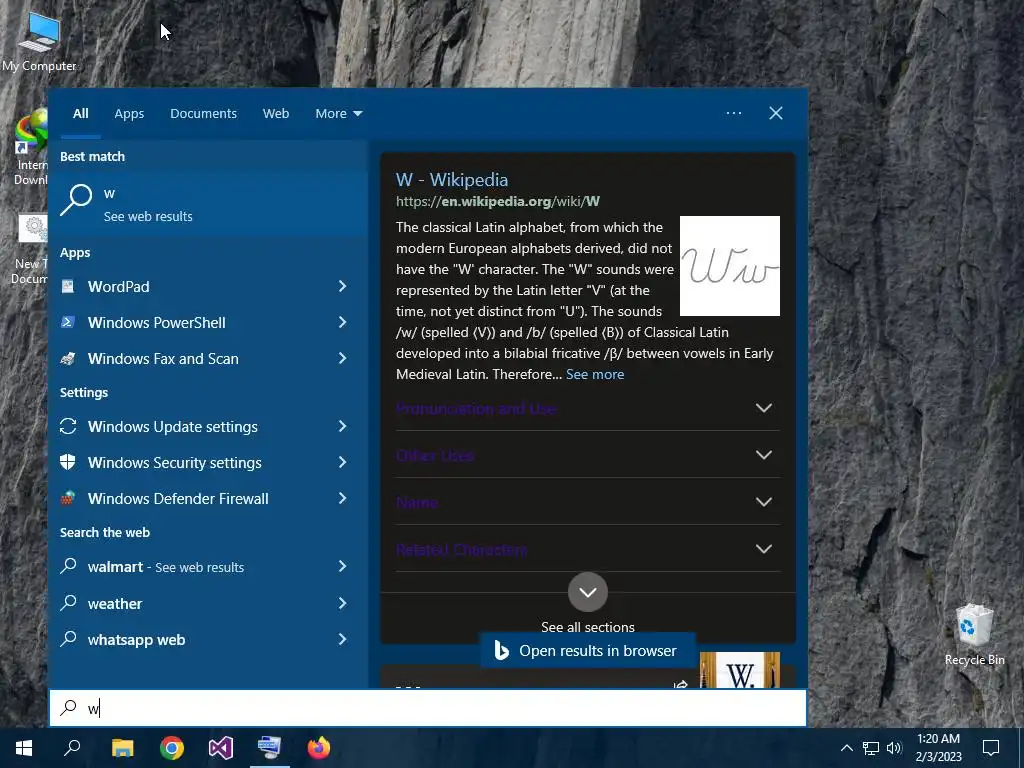Screen dimensions: 1024x768
Task: Show hidden system tray icons
Action: pos(846,748)
